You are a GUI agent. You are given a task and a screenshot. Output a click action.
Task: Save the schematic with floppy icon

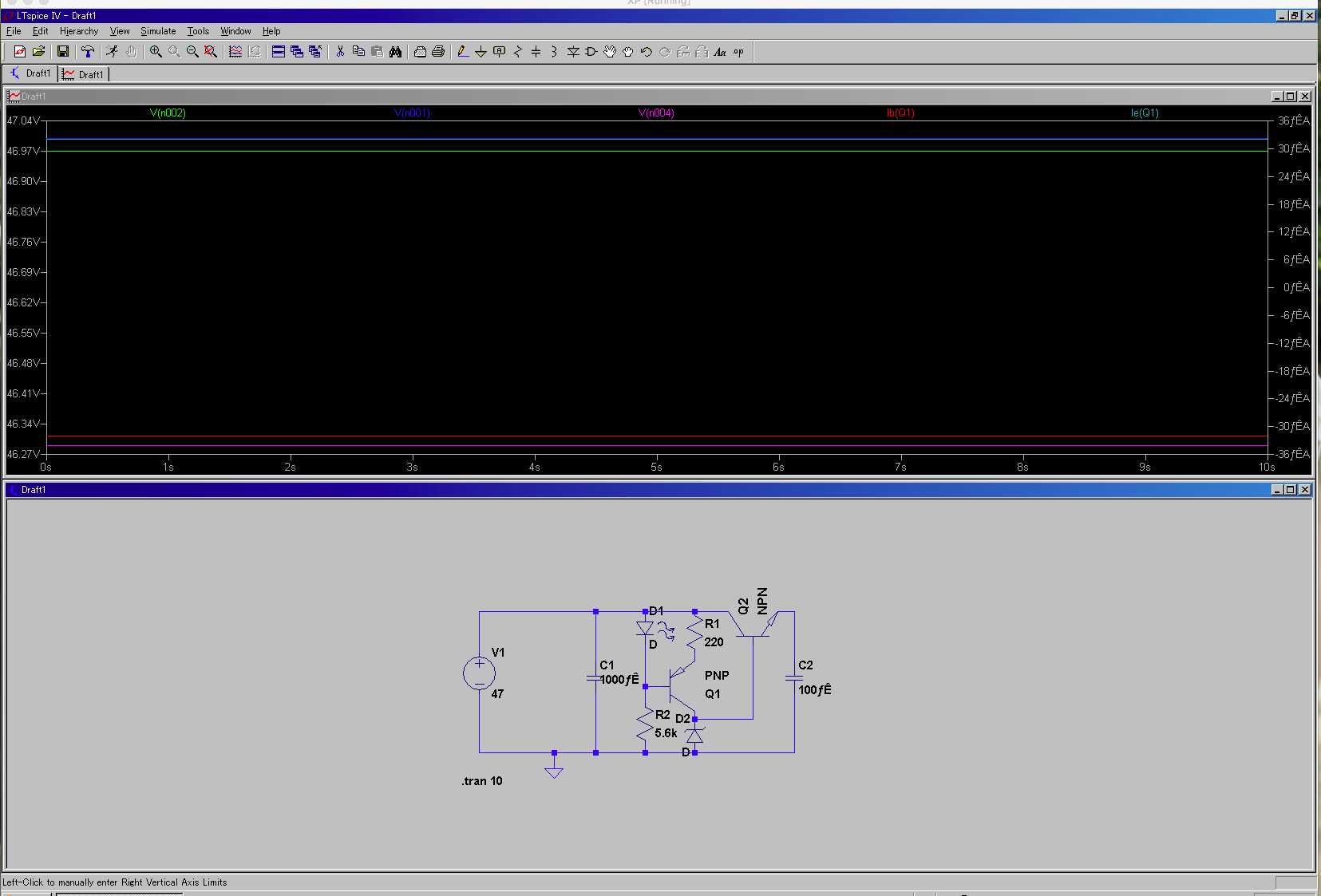pyautogui.click(x=63, y=52)
